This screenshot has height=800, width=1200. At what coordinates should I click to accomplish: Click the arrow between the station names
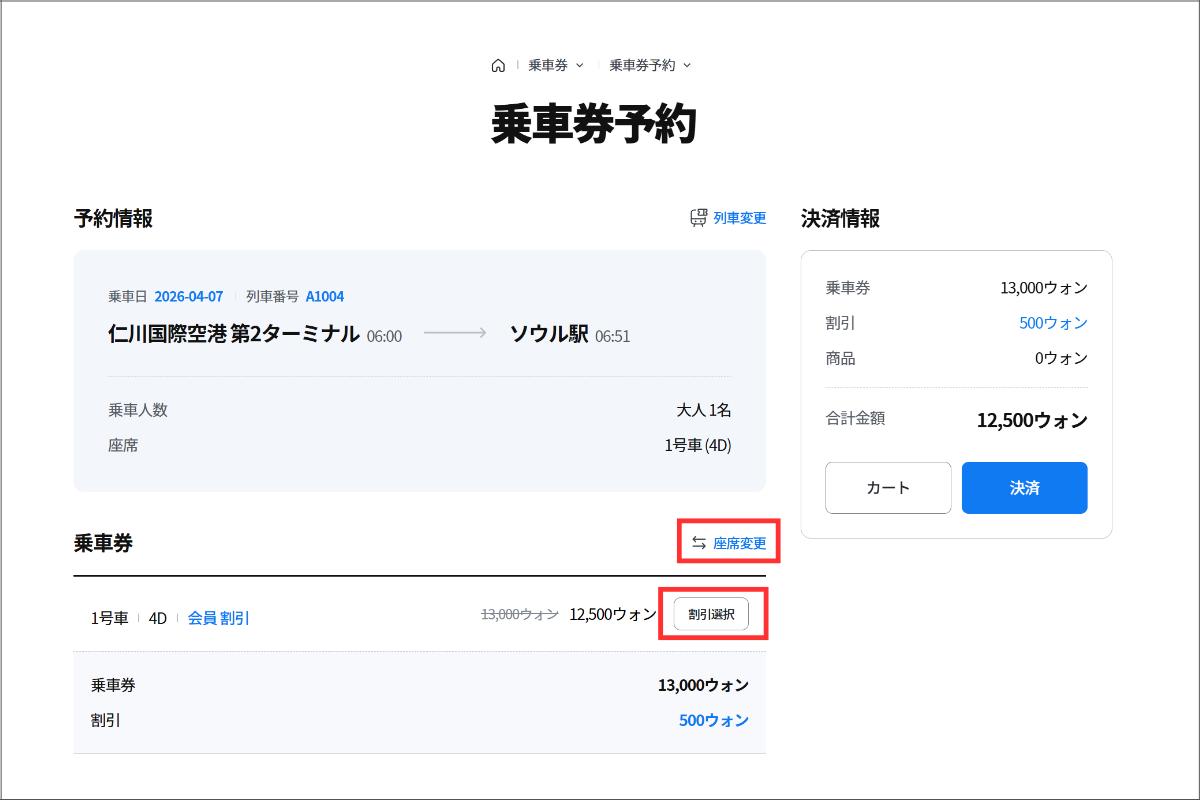(455, 333)
